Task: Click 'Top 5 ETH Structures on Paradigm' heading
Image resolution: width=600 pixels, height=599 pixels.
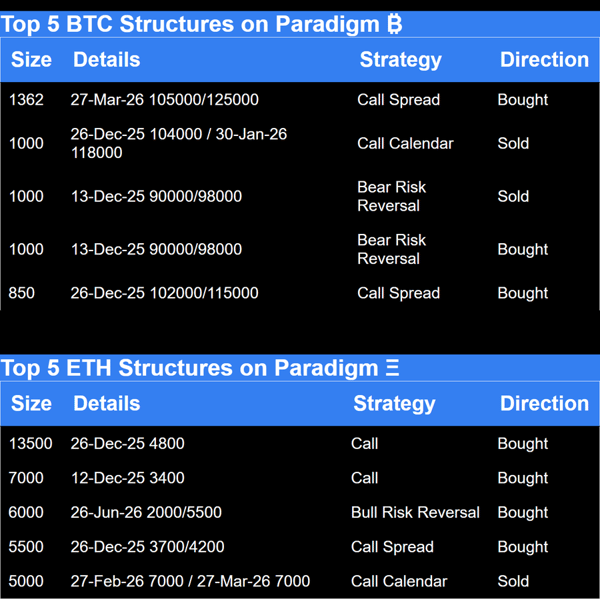Action: [x=190, y=368]
